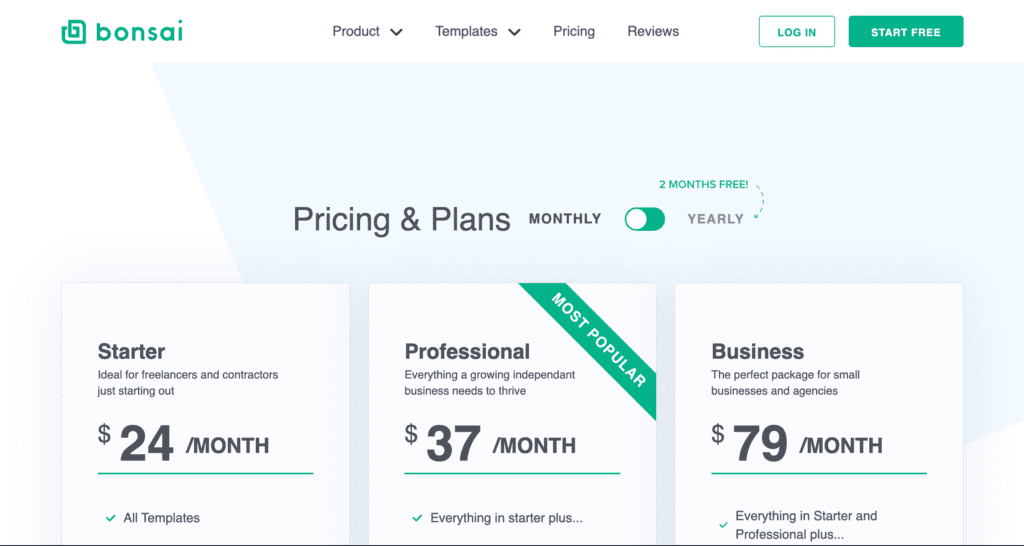The image size is (1024, 546).
Task: Open the Templates menu
Action: [466, 32]
